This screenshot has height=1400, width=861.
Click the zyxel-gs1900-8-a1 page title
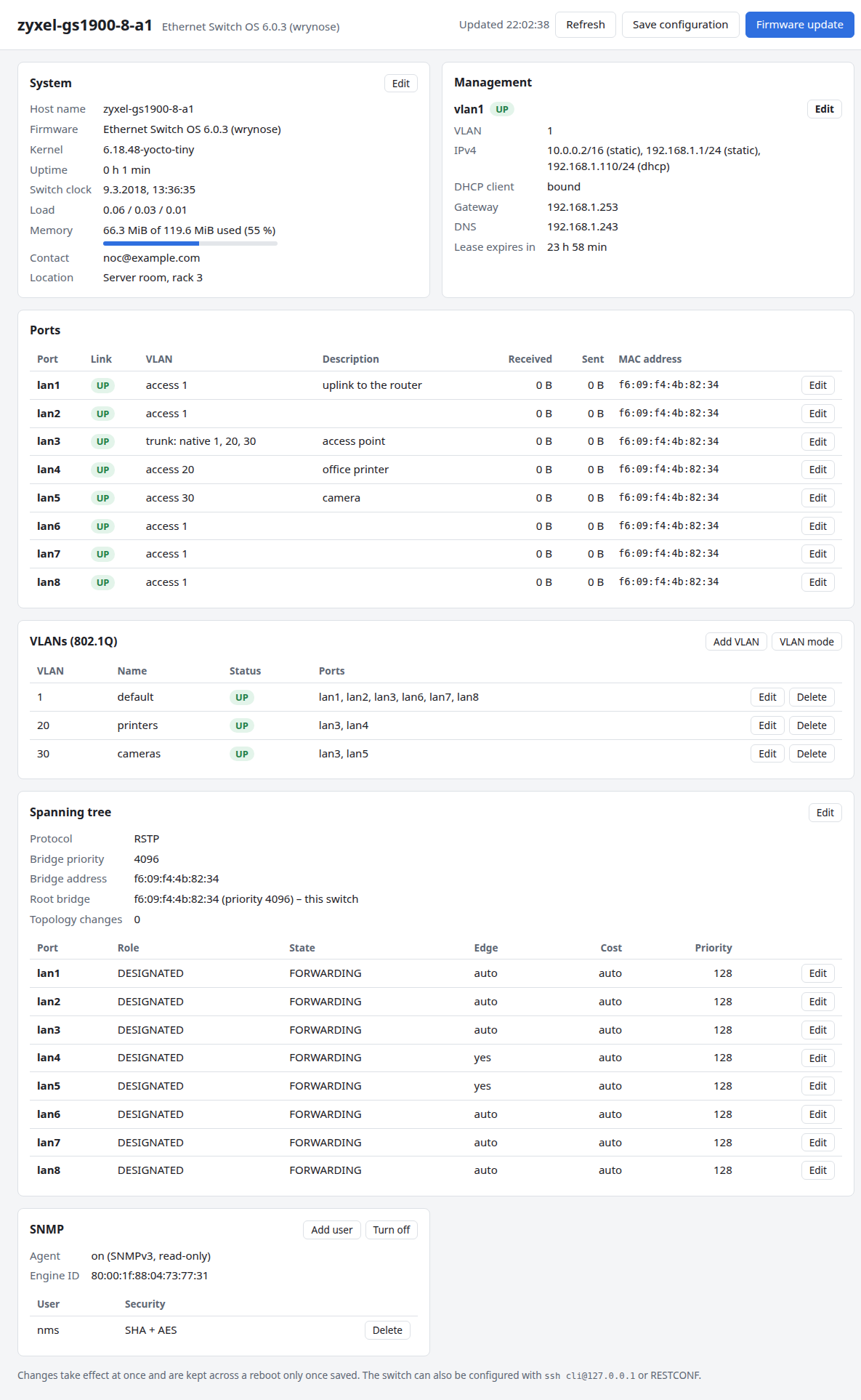tap(85, 25)
